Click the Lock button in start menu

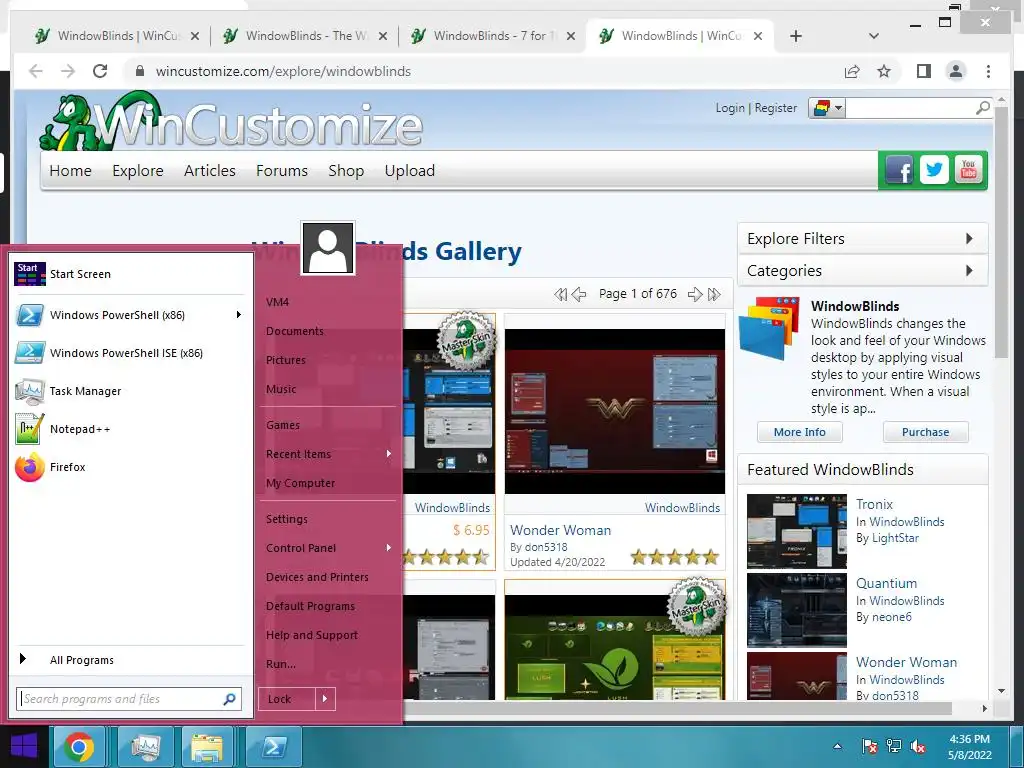point(287,699)
